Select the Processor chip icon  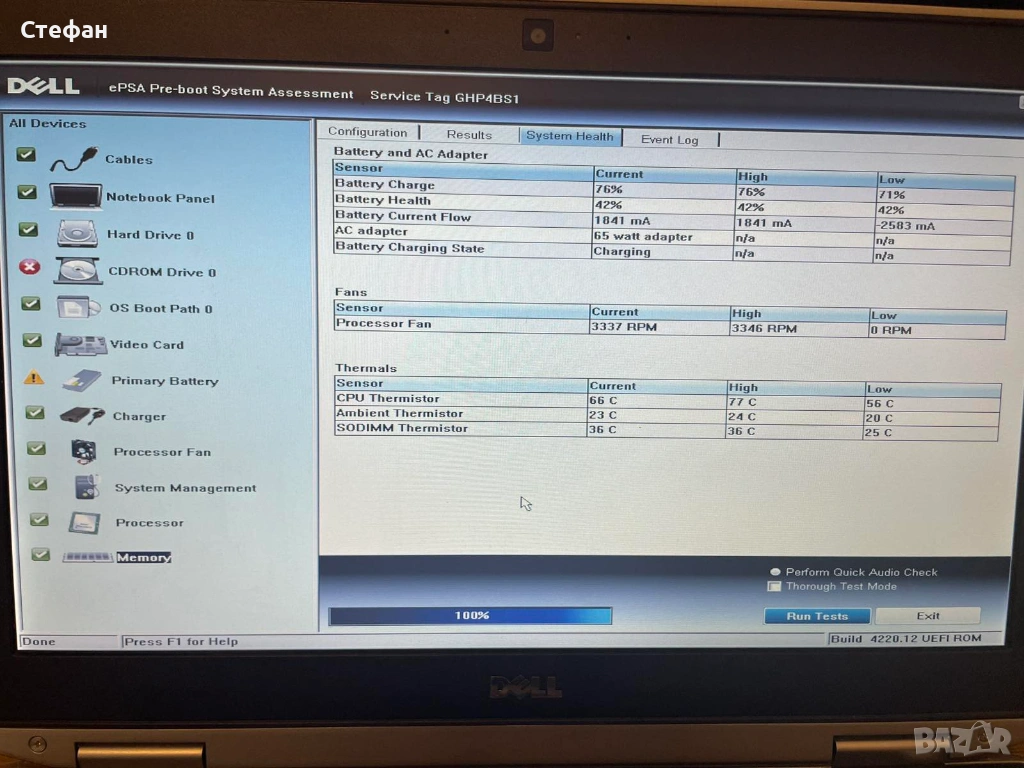[x=84, y=522]
